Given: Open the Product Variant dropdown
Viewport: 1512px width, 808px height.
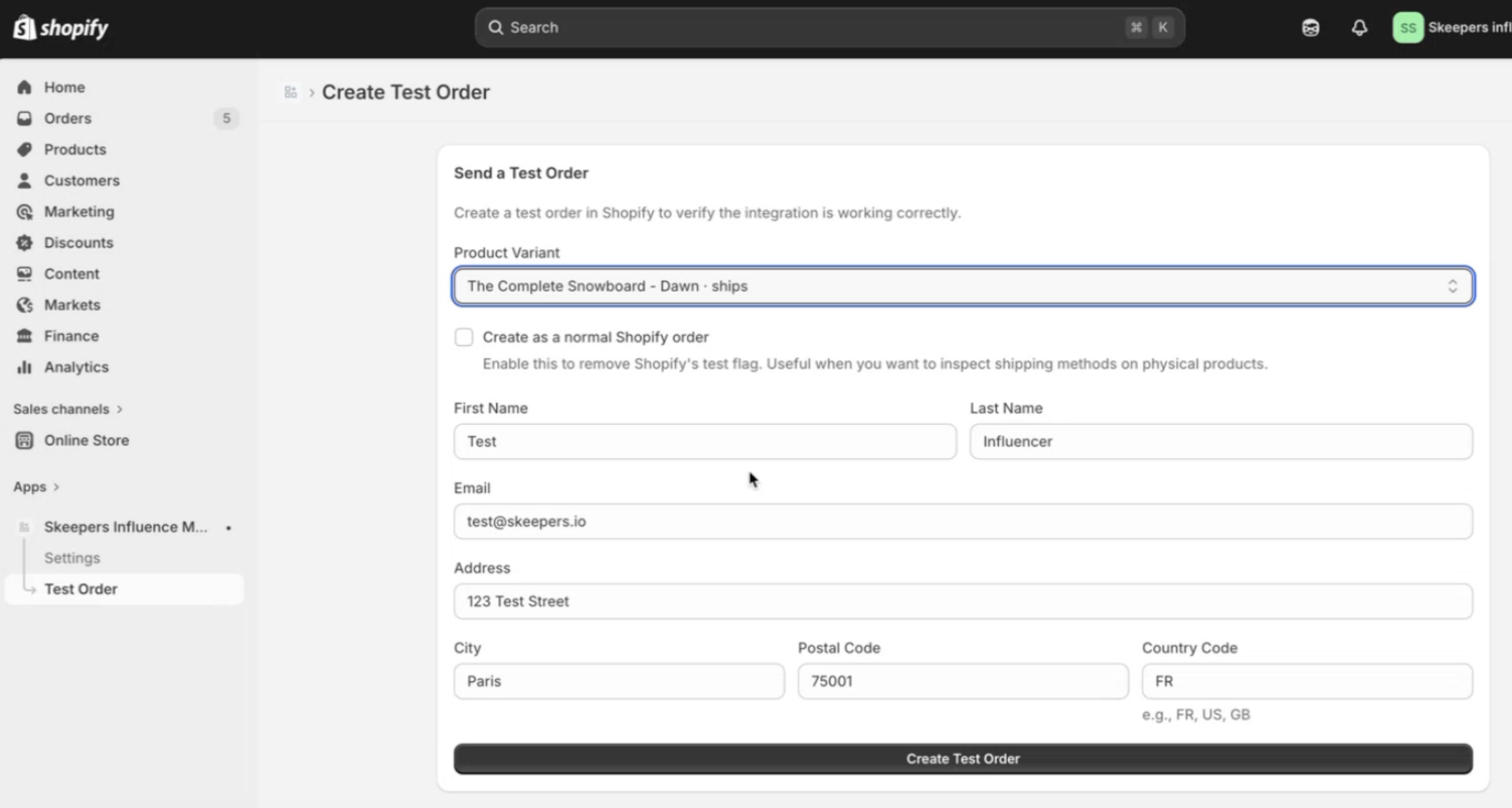Looking at the screenshot, I should 963,286.
